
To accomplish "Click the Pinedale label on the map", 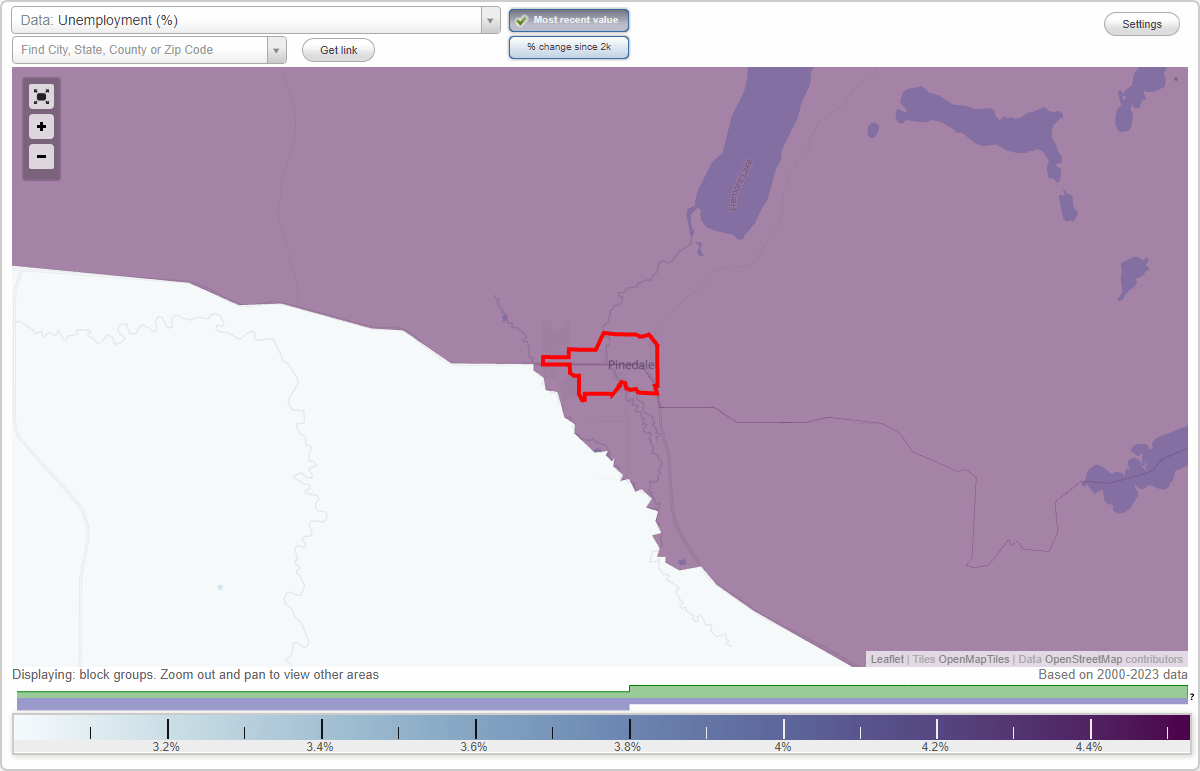I will coord(631,365).
